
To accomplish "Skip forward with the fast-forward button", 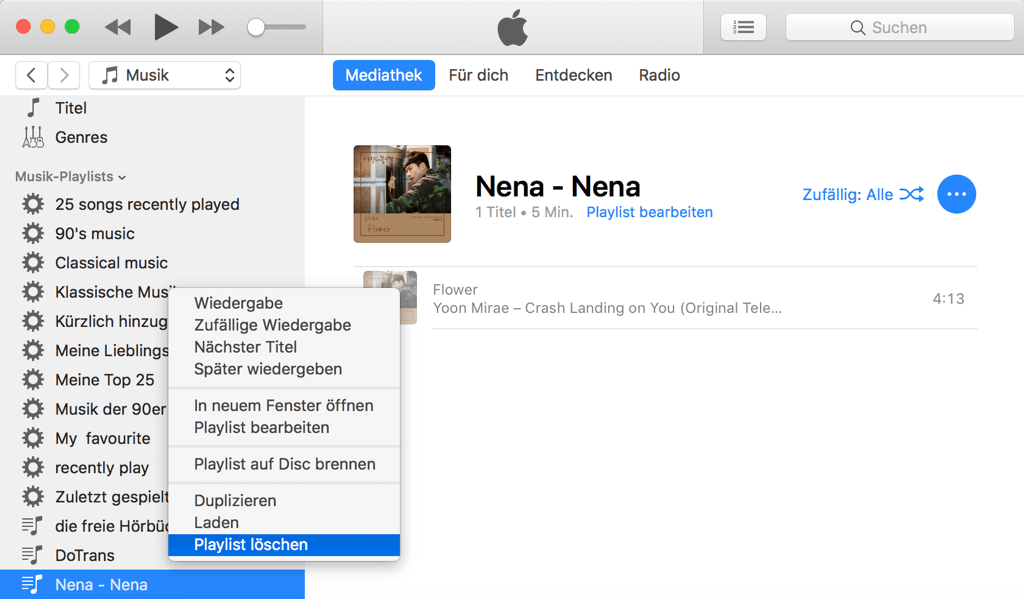I will coord(211,27).
